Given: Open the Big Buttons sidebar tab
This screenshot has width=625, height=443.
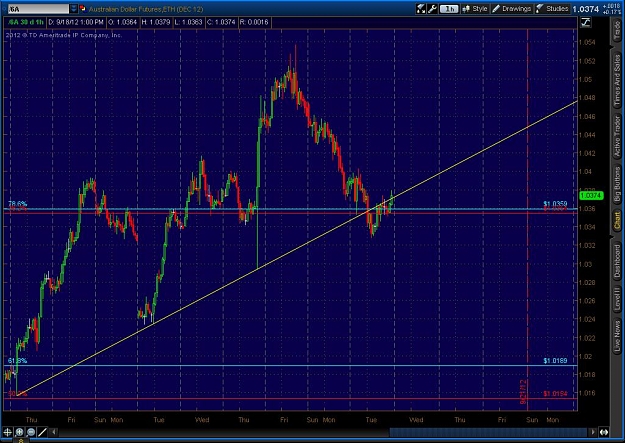Looking at the screenshot, I should coord(617,184).
